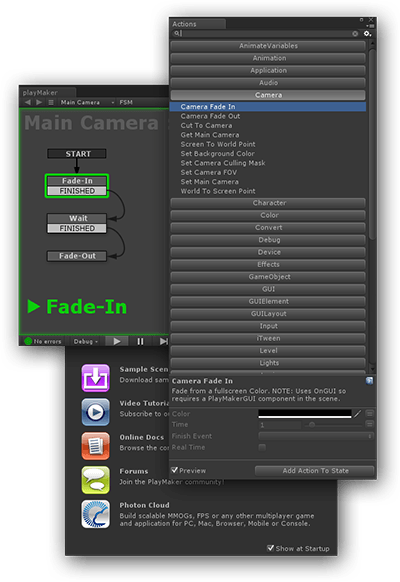Open the recent FSM list icon
Viewport: 400px width, 582px height.
51,102
